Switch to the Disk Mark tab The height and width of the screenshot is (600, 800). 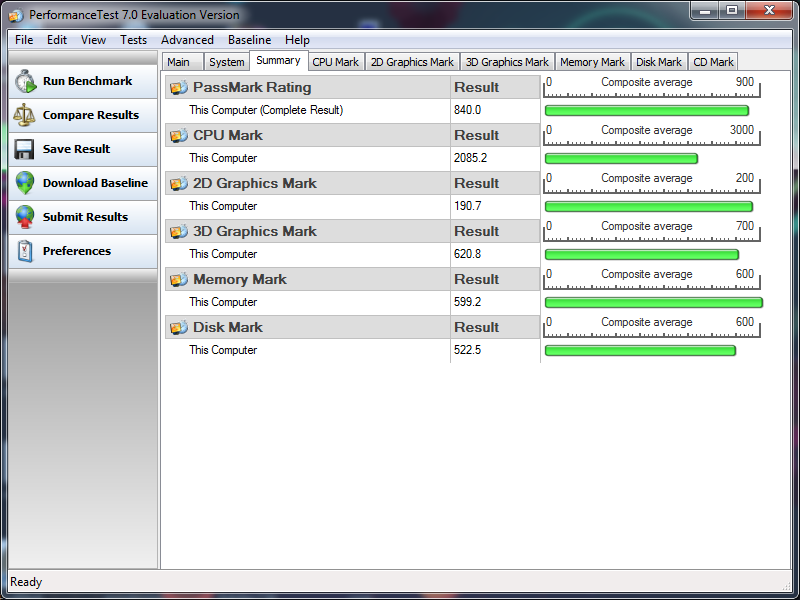(659, 62)
